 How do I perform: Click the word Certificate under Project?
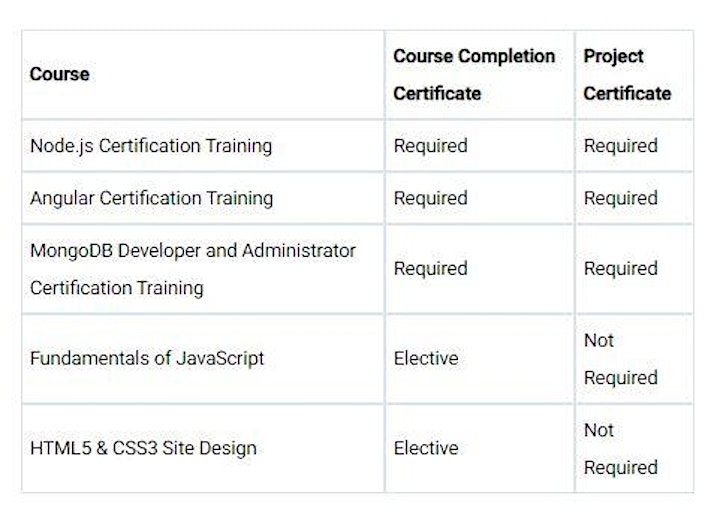point(627,94)
